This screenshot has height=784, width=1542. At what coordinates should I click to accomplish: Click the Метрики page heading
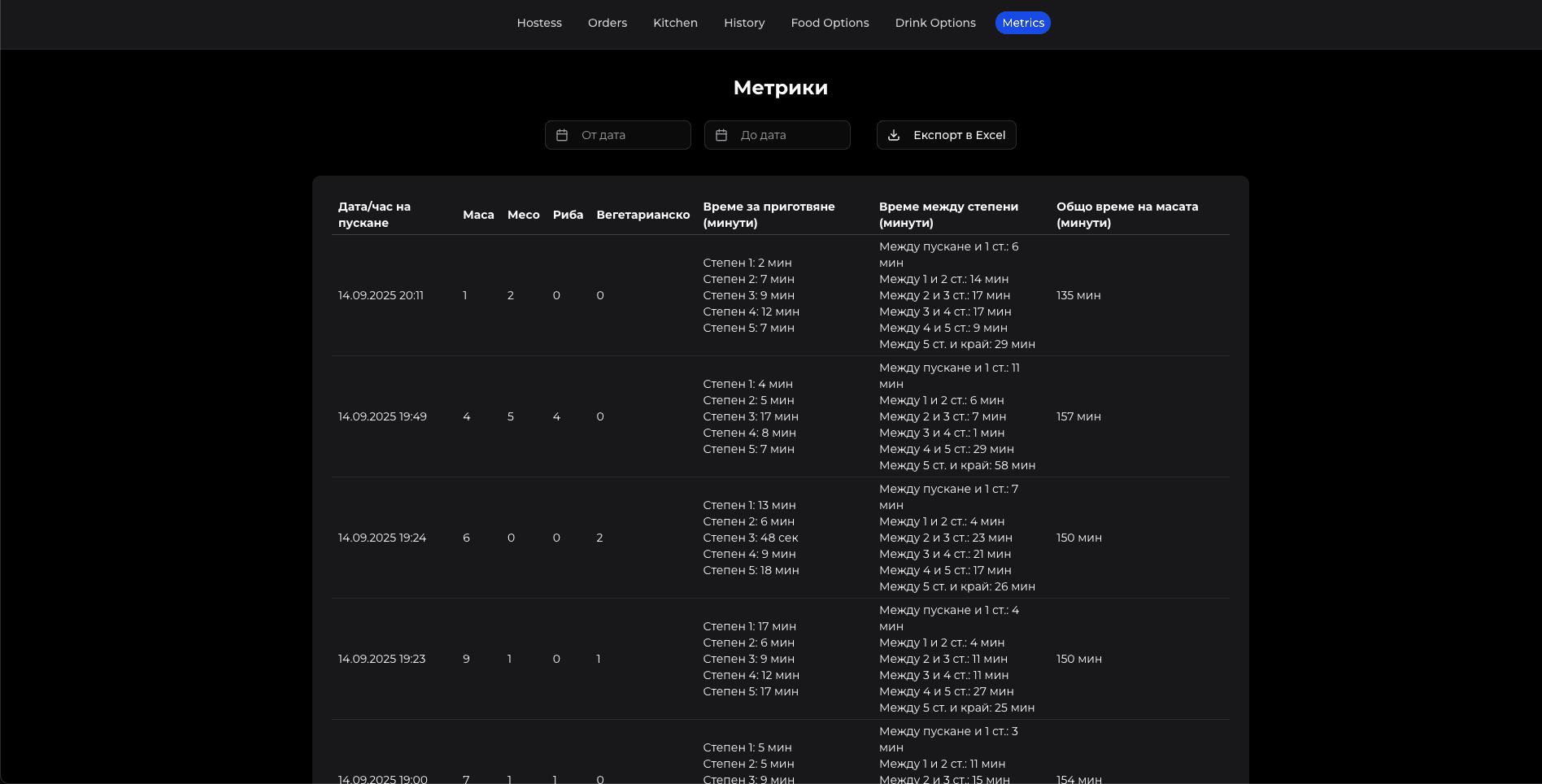coord(781,88)
